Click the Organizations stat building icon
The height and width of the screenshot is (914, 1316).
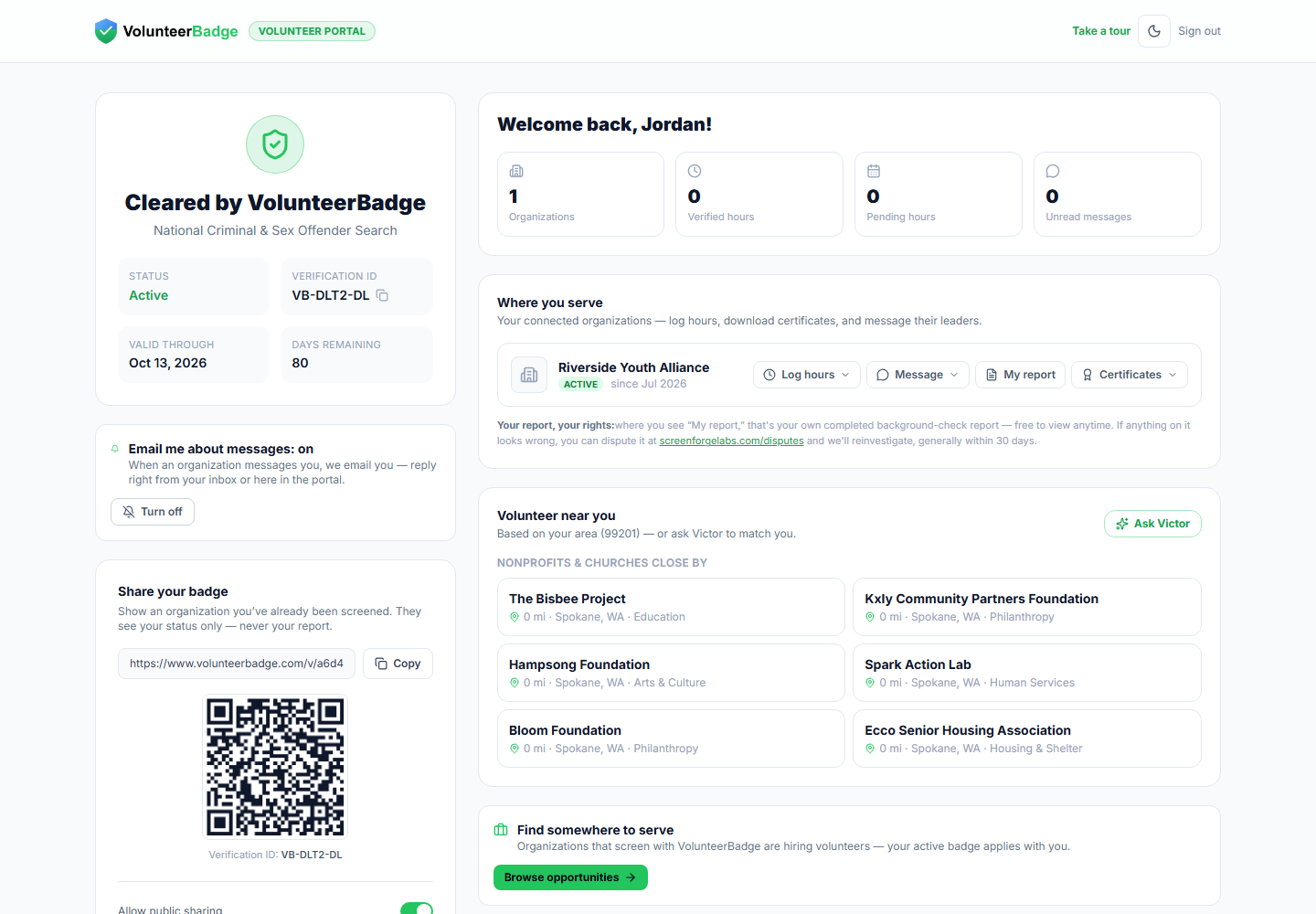[x=516, y=171]
